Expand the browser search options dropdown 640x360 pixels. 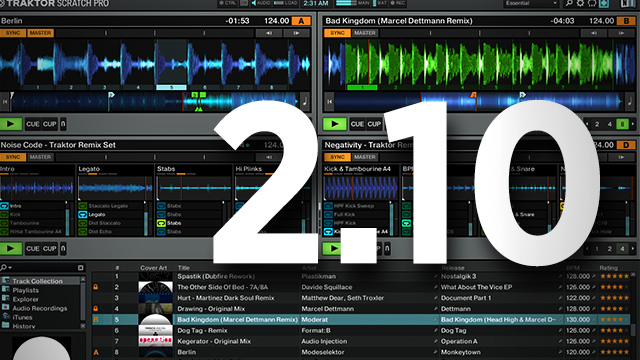pyautogui.click(x=6, y=268)
